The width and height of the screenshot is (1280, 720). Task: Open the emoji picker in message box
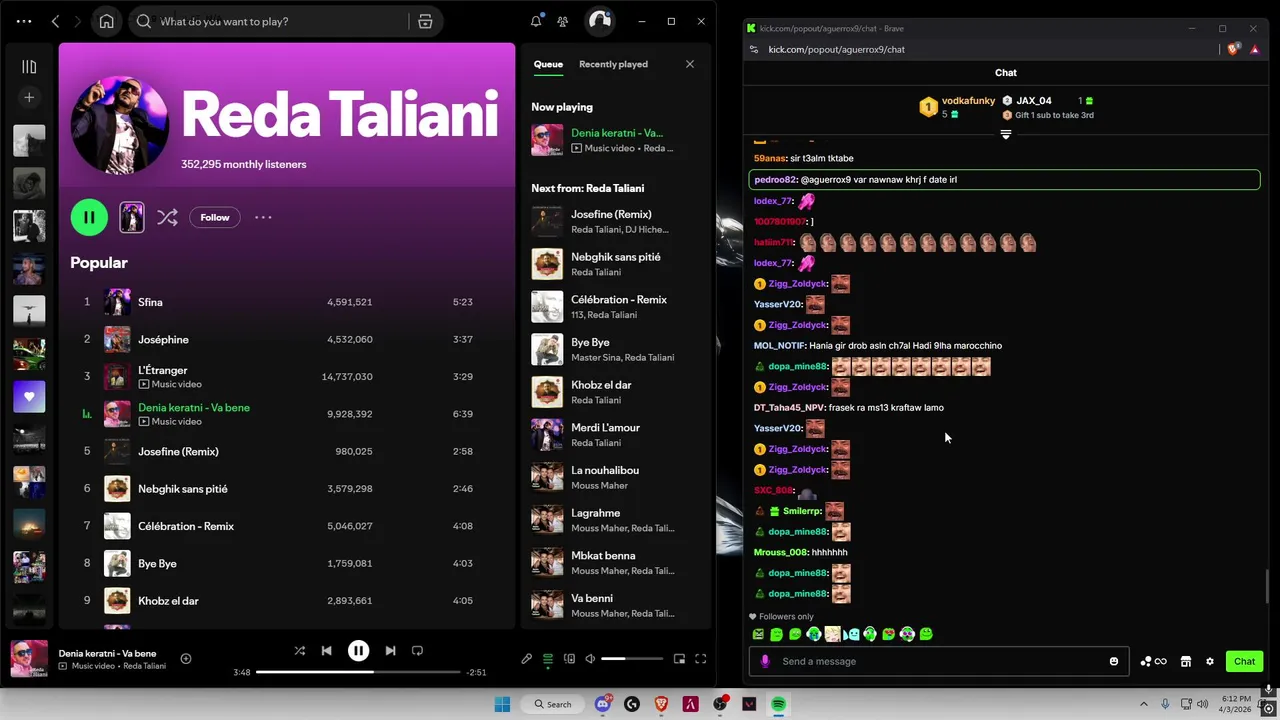(x=1113, y=661)
